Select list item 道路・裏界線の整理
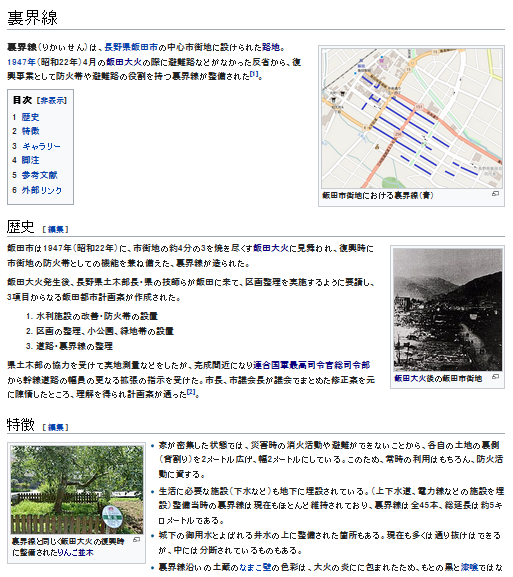Image resolution: width=513 pixels, height=577 pixels. click(74, 346)
